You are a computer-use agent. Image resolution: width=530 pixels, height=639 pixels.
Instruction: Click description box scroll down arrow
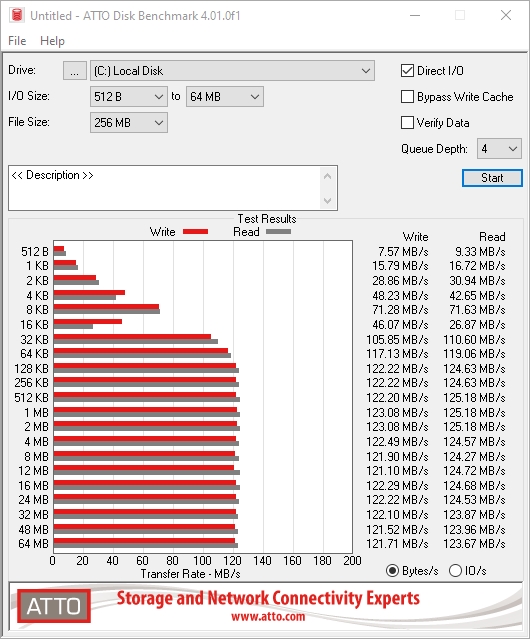[328, 200]
